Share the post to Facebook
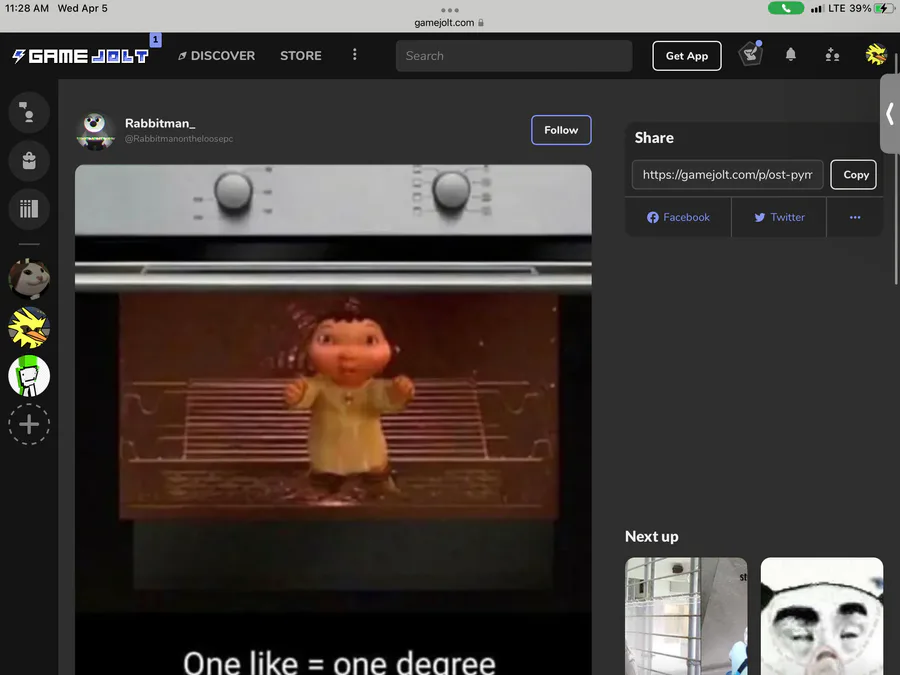 [x=678, y=217]
